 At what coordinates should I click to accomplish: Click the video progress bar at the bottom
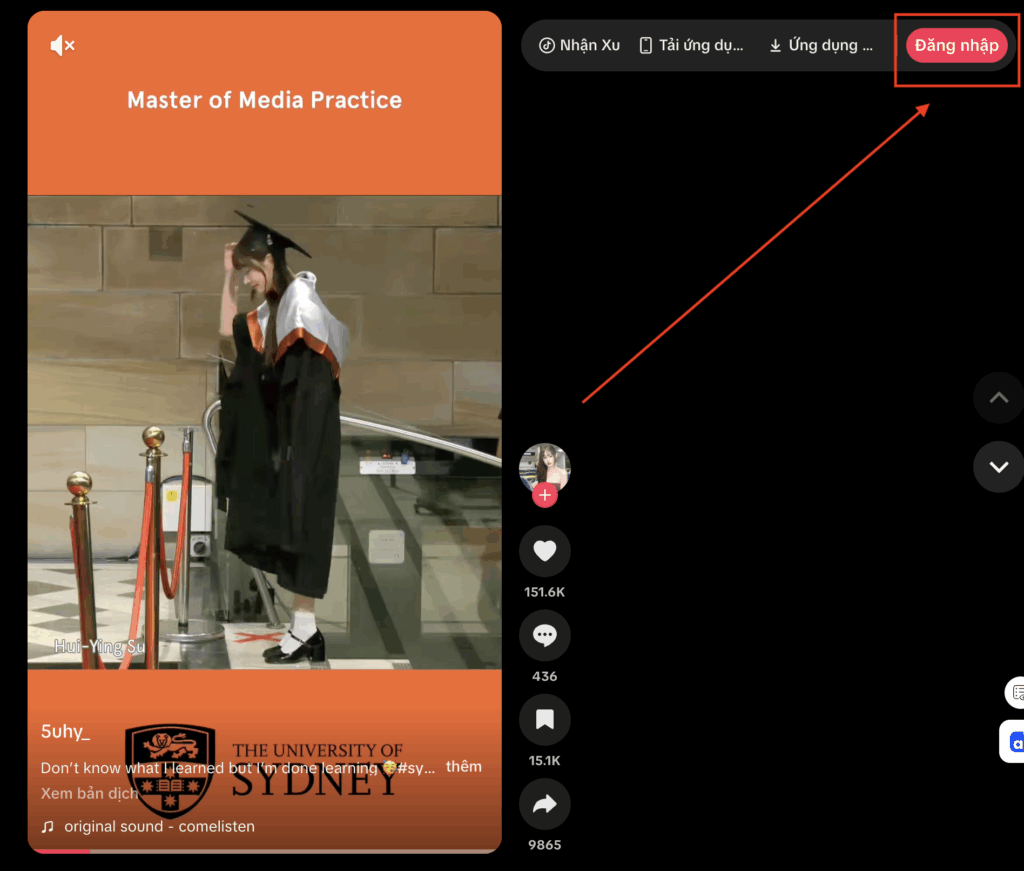tap(264, 850)
